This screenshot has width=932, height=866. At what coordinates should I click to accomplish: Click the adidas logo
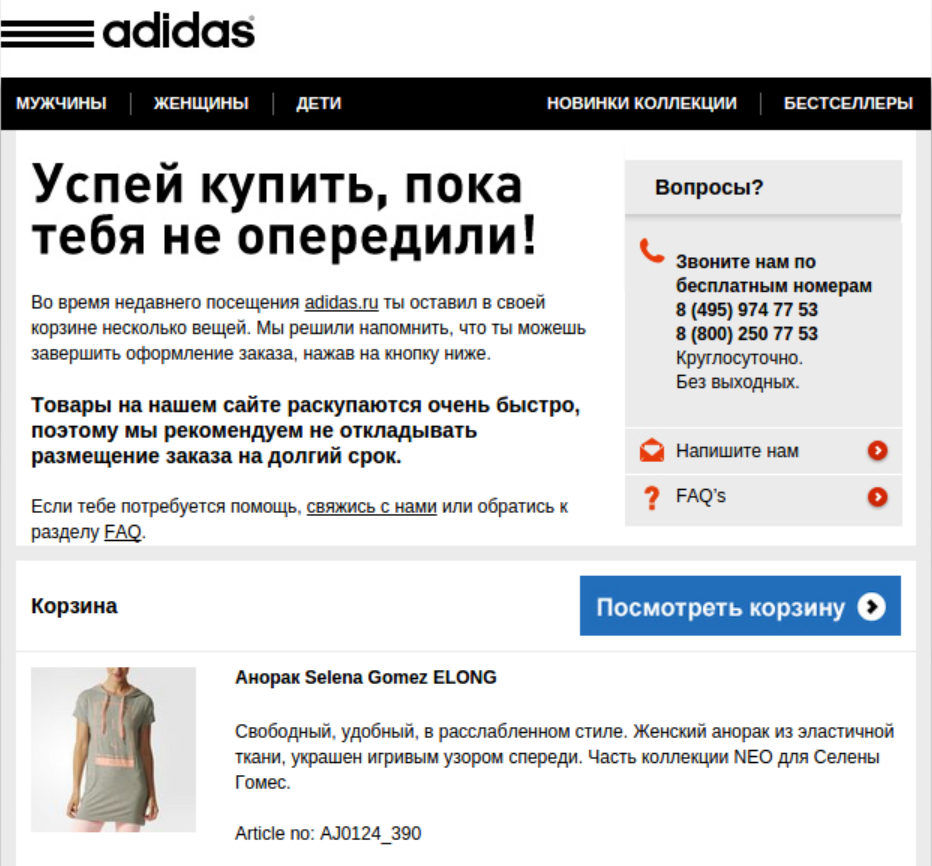click(x=128, y=32)
